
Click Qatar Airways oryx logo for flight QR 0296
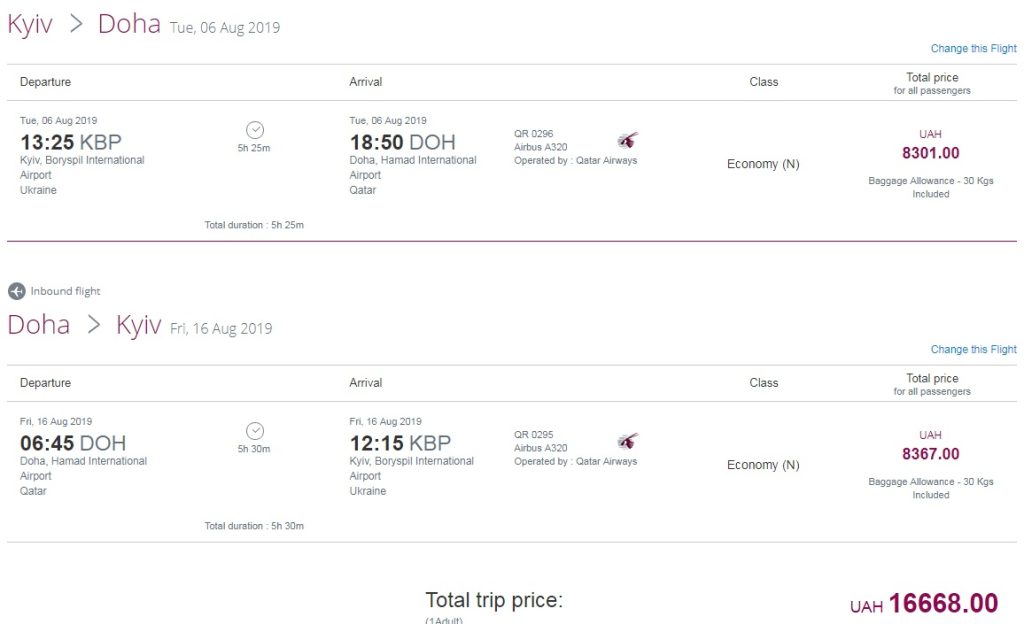point(627,141)
